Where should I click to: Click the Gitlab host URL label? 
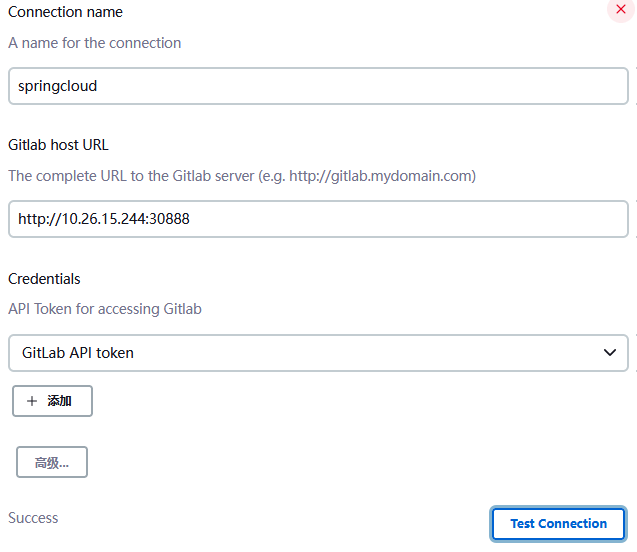pos(58,145)
